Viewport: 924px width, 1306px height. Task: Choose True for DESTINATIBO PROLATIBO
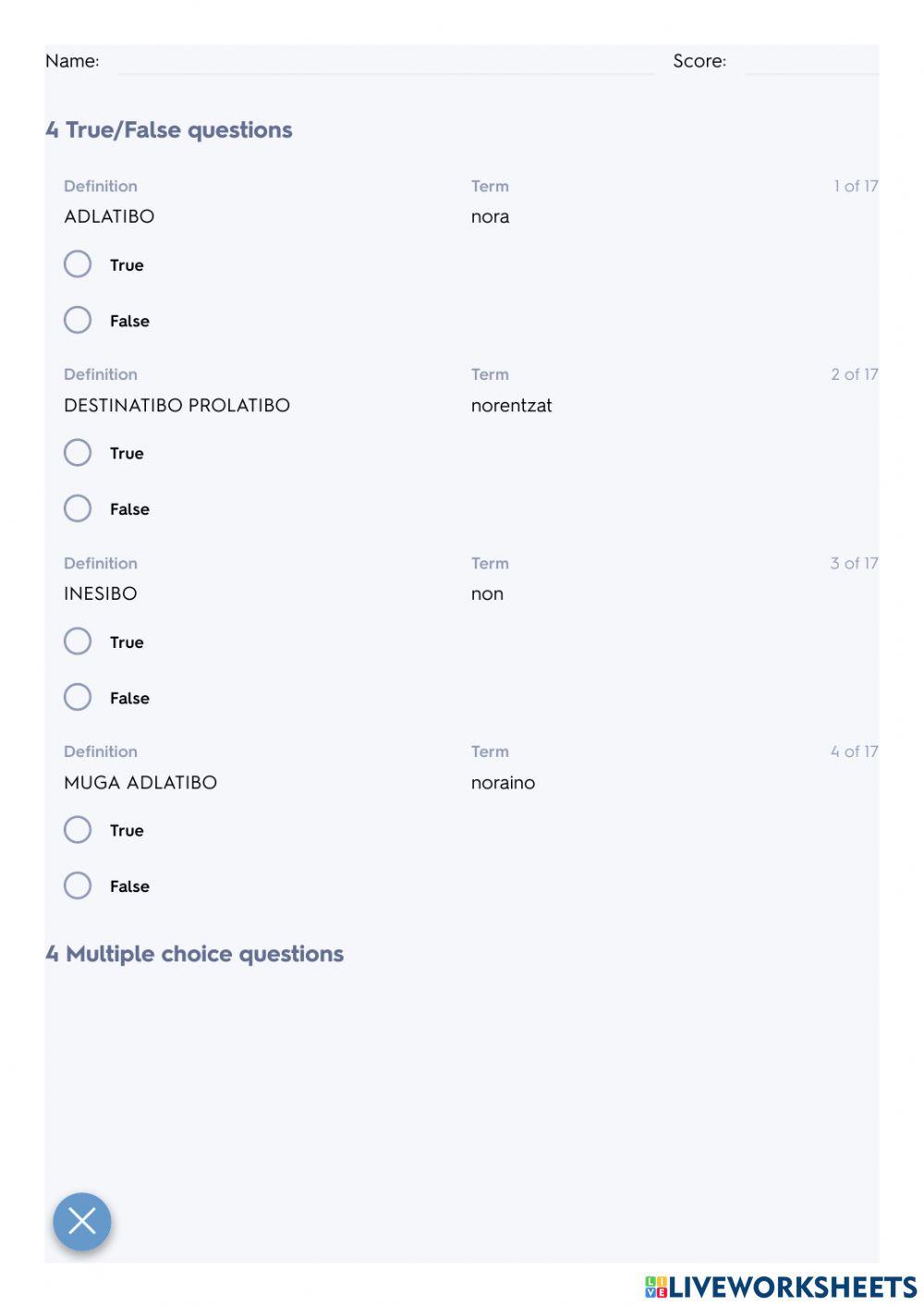(x=78, y=453)
